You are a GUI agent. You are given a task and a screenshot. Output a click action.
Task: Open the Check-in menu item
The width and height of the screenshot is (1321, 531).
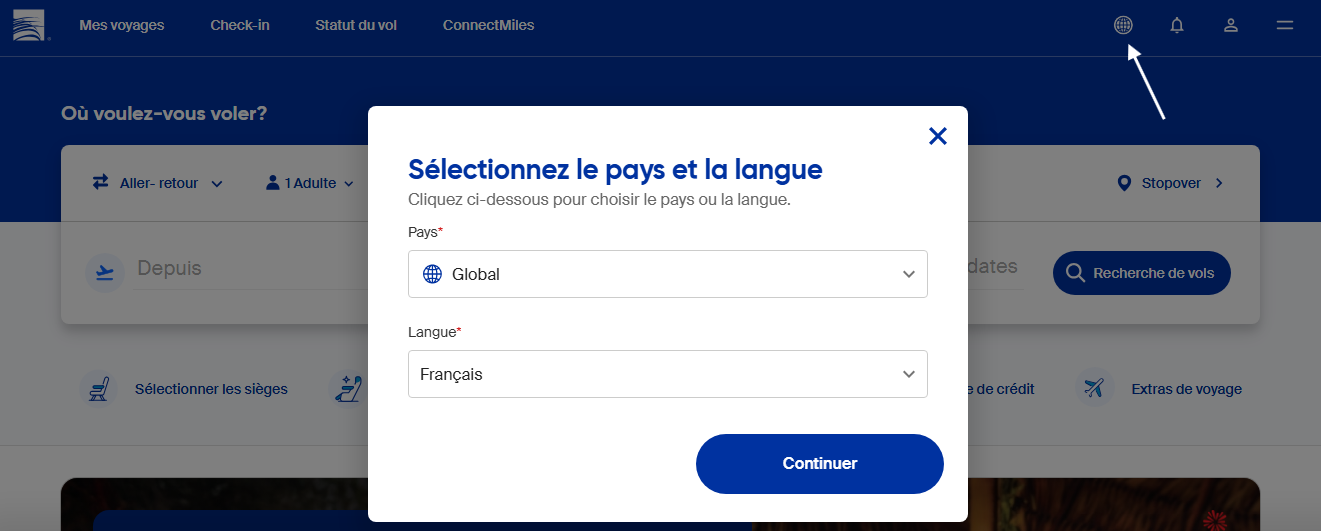click(x=240, y=25)
